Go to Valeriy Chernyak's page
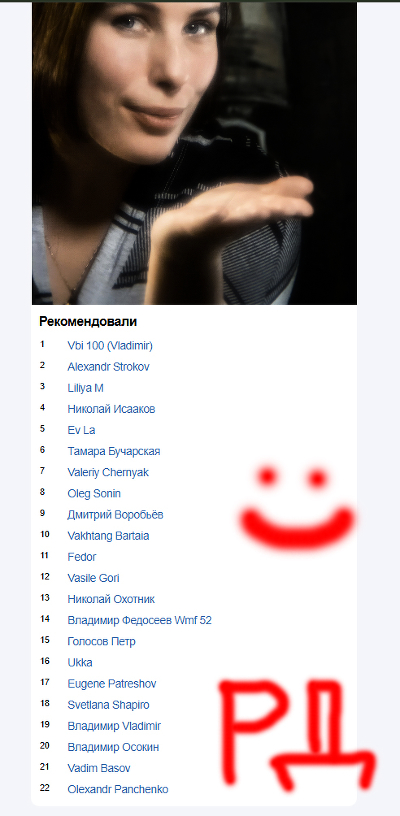The width and height of the screenshot is (400, 816). pyautogui.click(x=108, y=473)
